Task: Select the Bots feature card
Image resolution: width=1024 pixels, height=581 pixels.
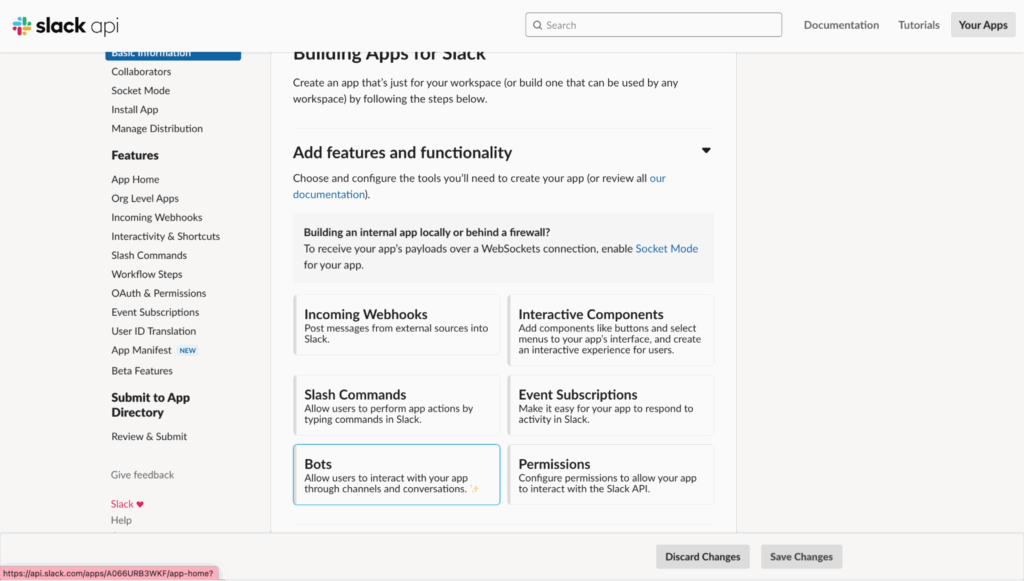Action: (396, 475)
